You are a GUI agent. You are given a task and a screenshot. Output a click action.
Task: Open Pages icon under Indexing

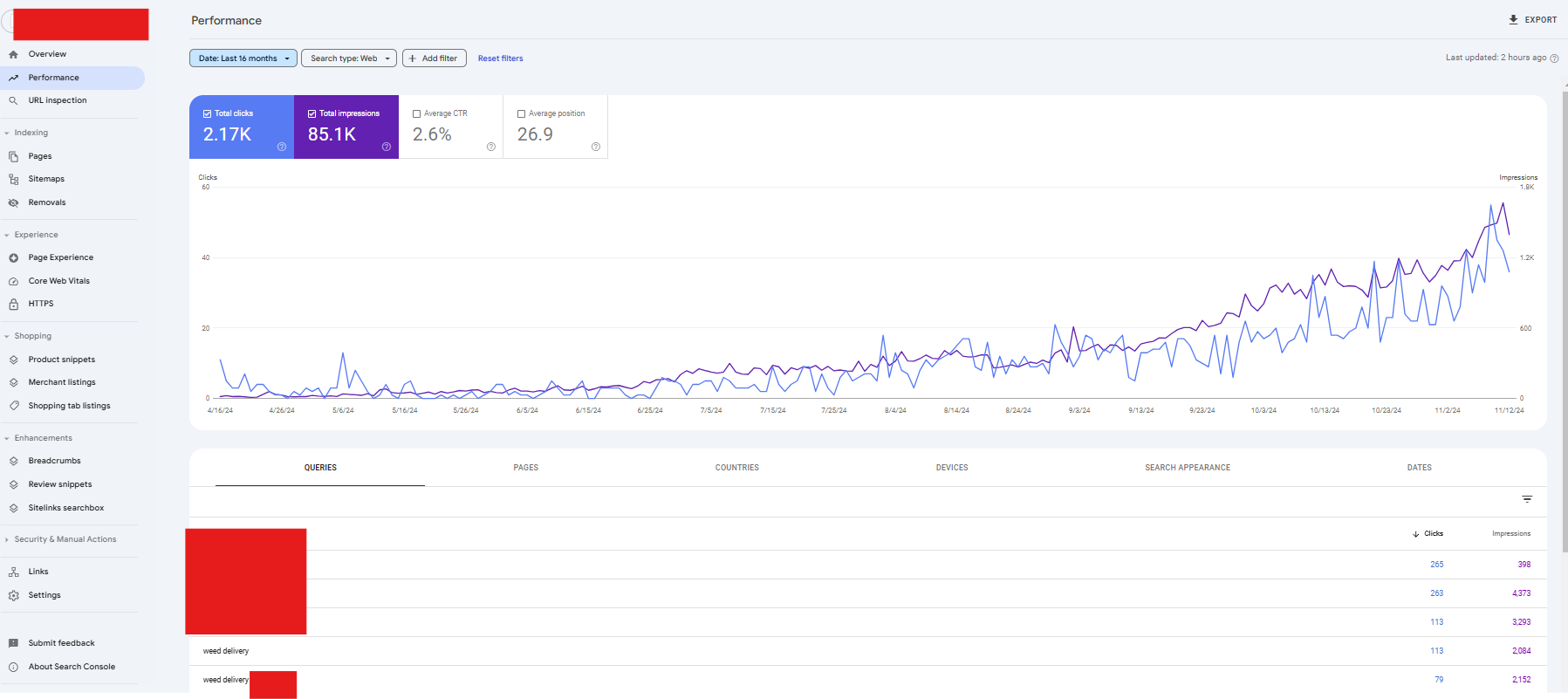tap(13, 156)
